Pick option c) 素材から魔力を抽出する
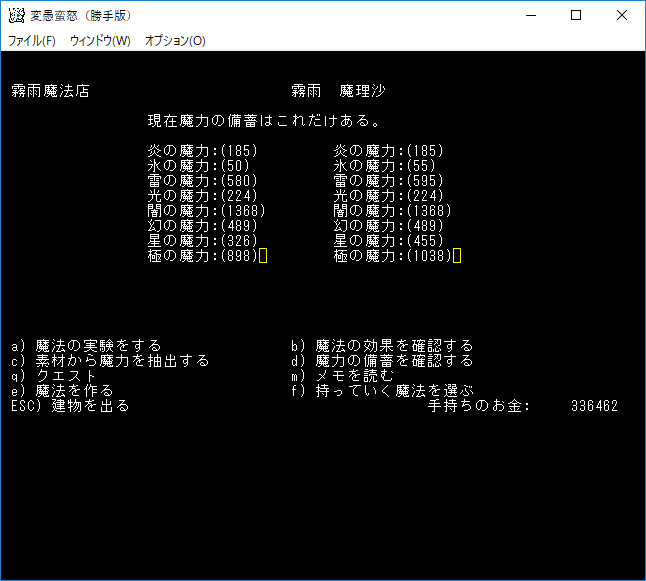Screen dimensions: 646x581 tap(110, 360)
